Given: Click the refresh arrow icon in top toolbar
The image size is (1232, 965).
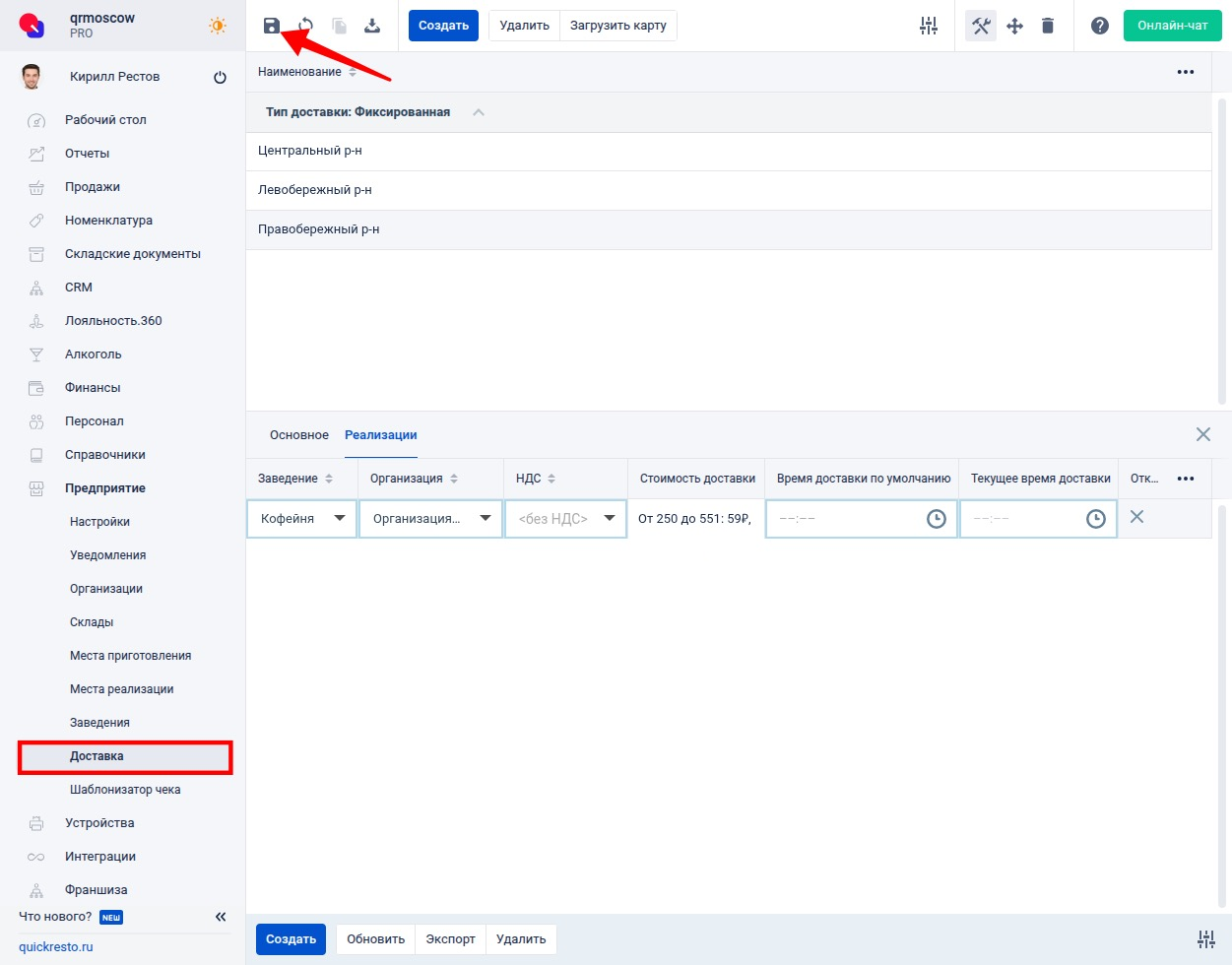Looking at the screenshot, I should [305, 26].
